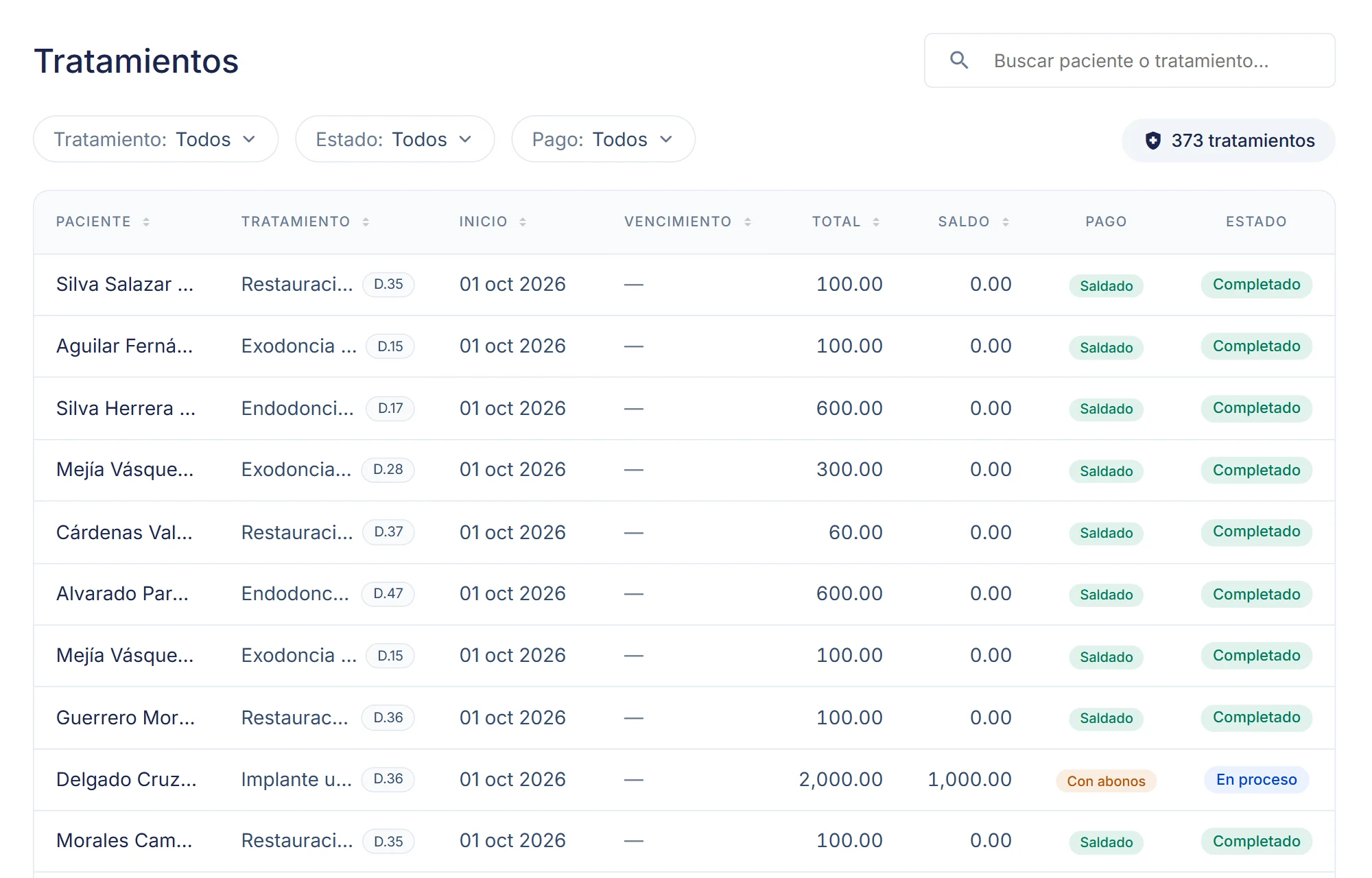Image resolution: width=1372 pixels, height=878 pixels.
Task: Click Completado badge in Cárdenas Val... row
Action: [x=1256, y=532]
